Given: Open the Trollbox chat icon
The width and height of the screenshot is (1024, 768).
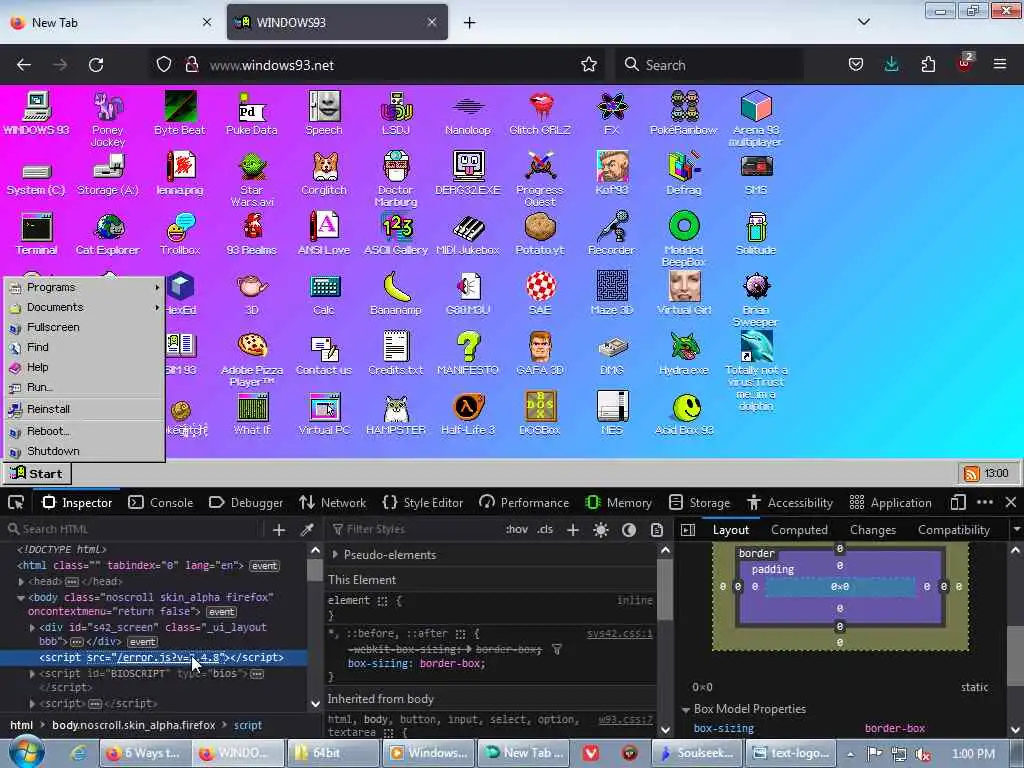Looking at the screenshot, I should click(x=180, y=233).
